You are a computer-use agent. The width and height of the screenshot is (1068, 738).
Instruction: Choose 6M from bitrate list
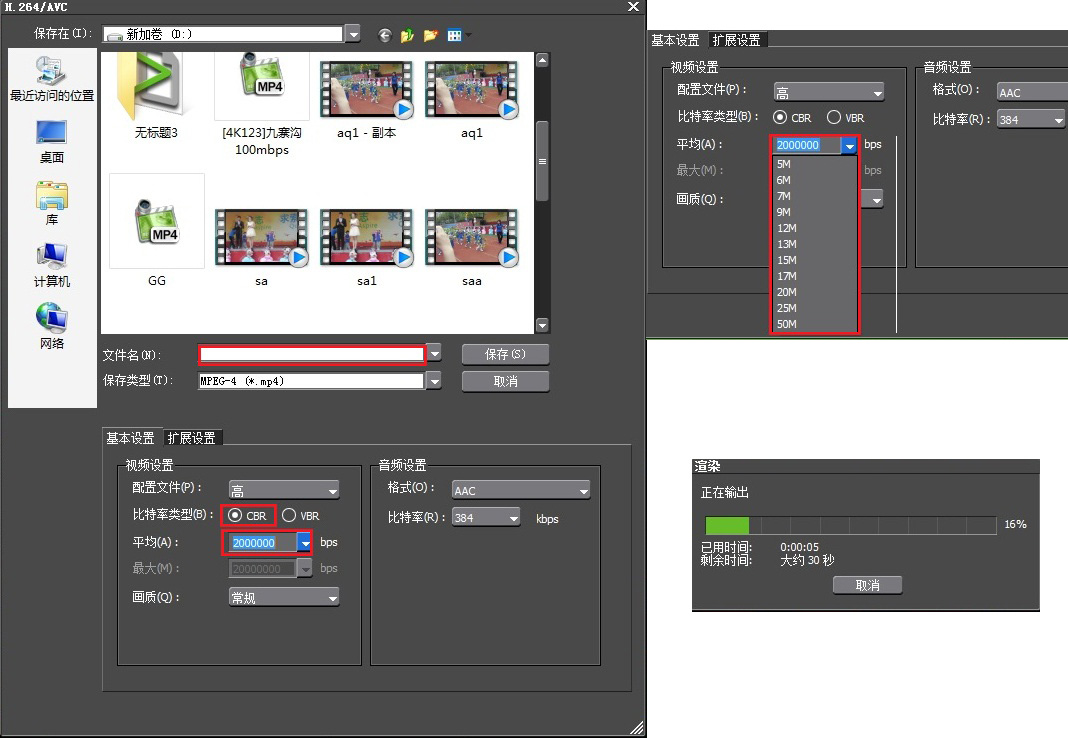(x=815, y=180)
